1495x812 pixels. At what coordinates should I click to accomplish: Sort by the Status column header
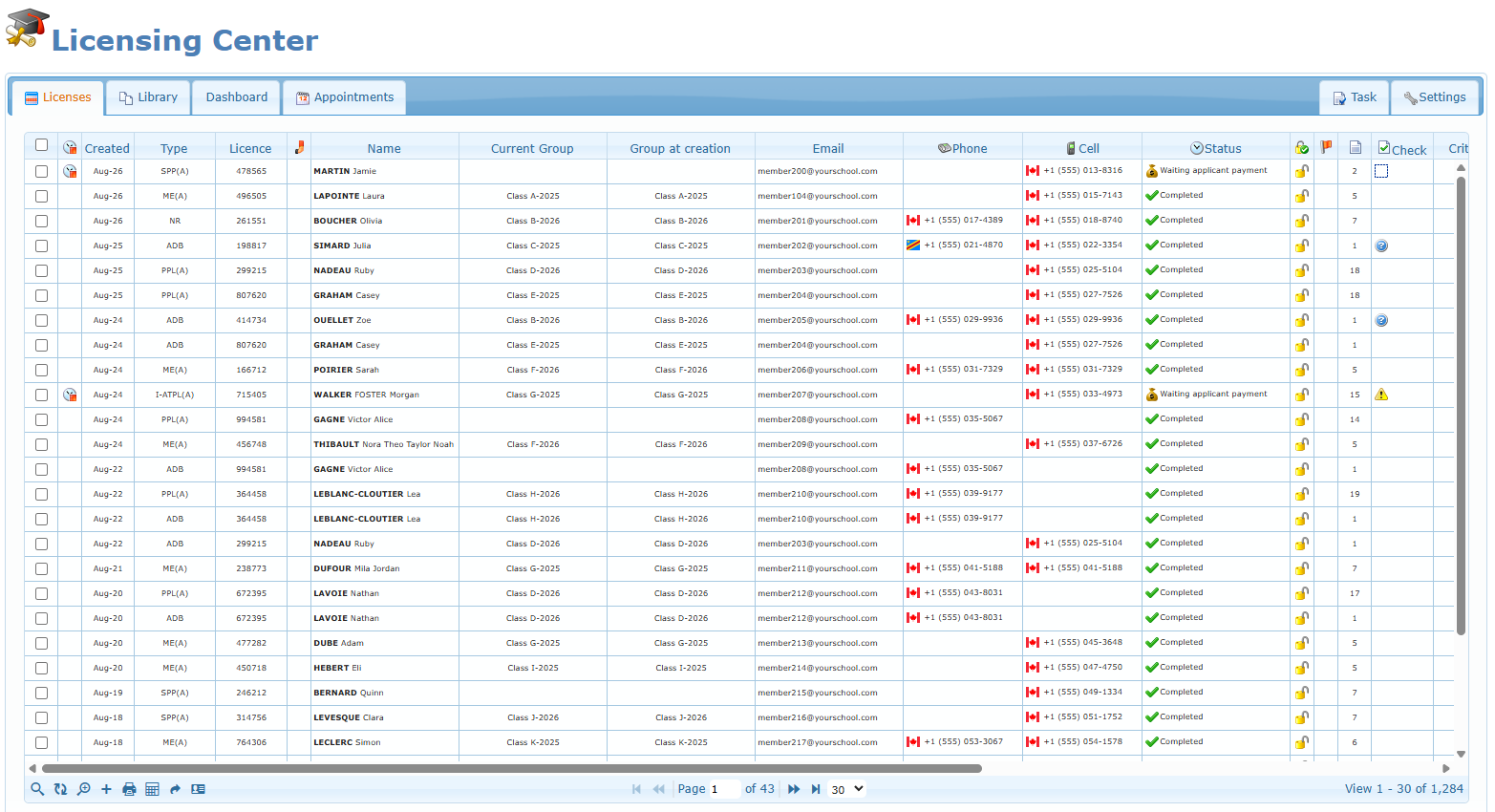pyautogui.click(x=1216, y=148)
